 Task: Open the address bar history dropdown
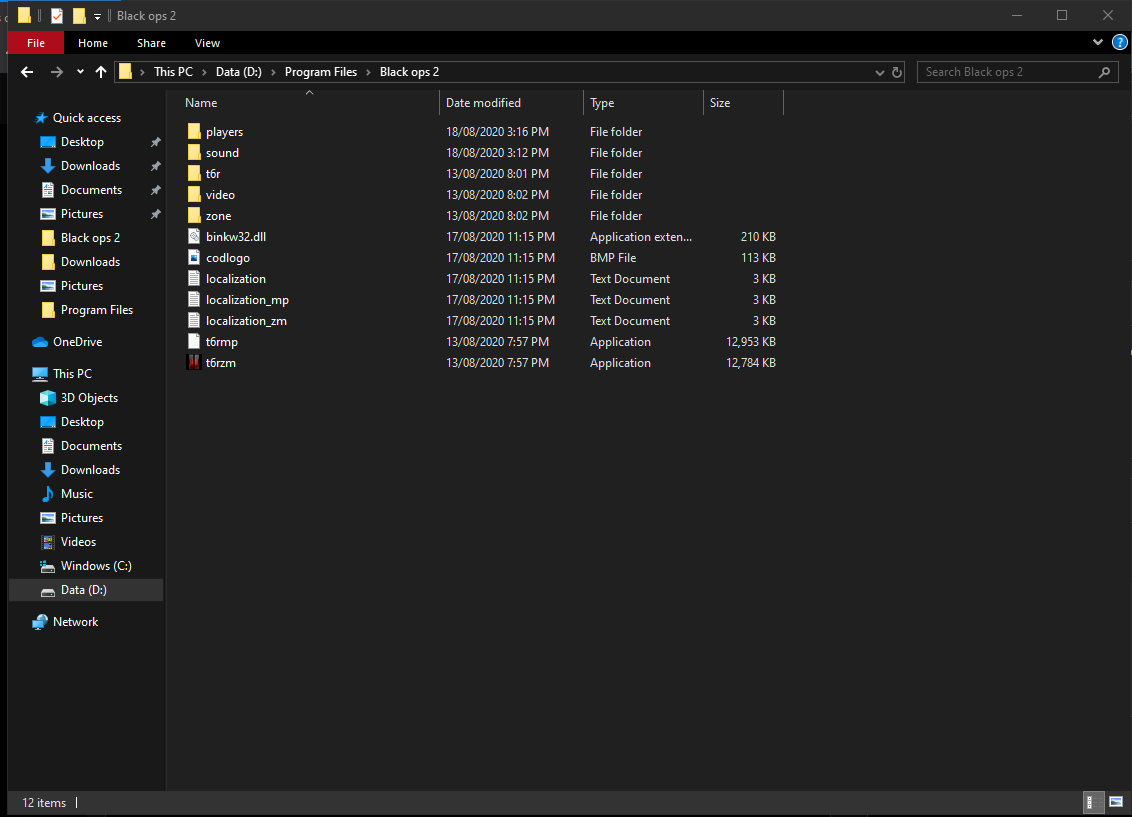[x=879, y=72]
